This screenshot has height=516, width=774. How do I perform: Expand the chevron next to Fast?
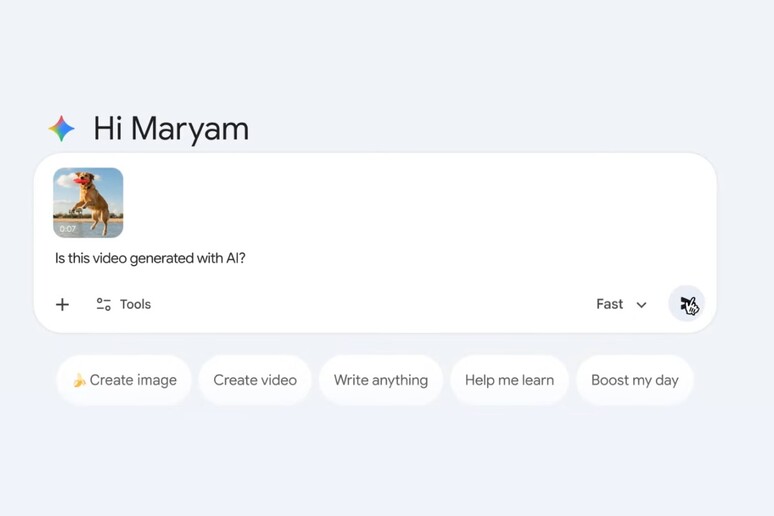[x=641, y=305]
